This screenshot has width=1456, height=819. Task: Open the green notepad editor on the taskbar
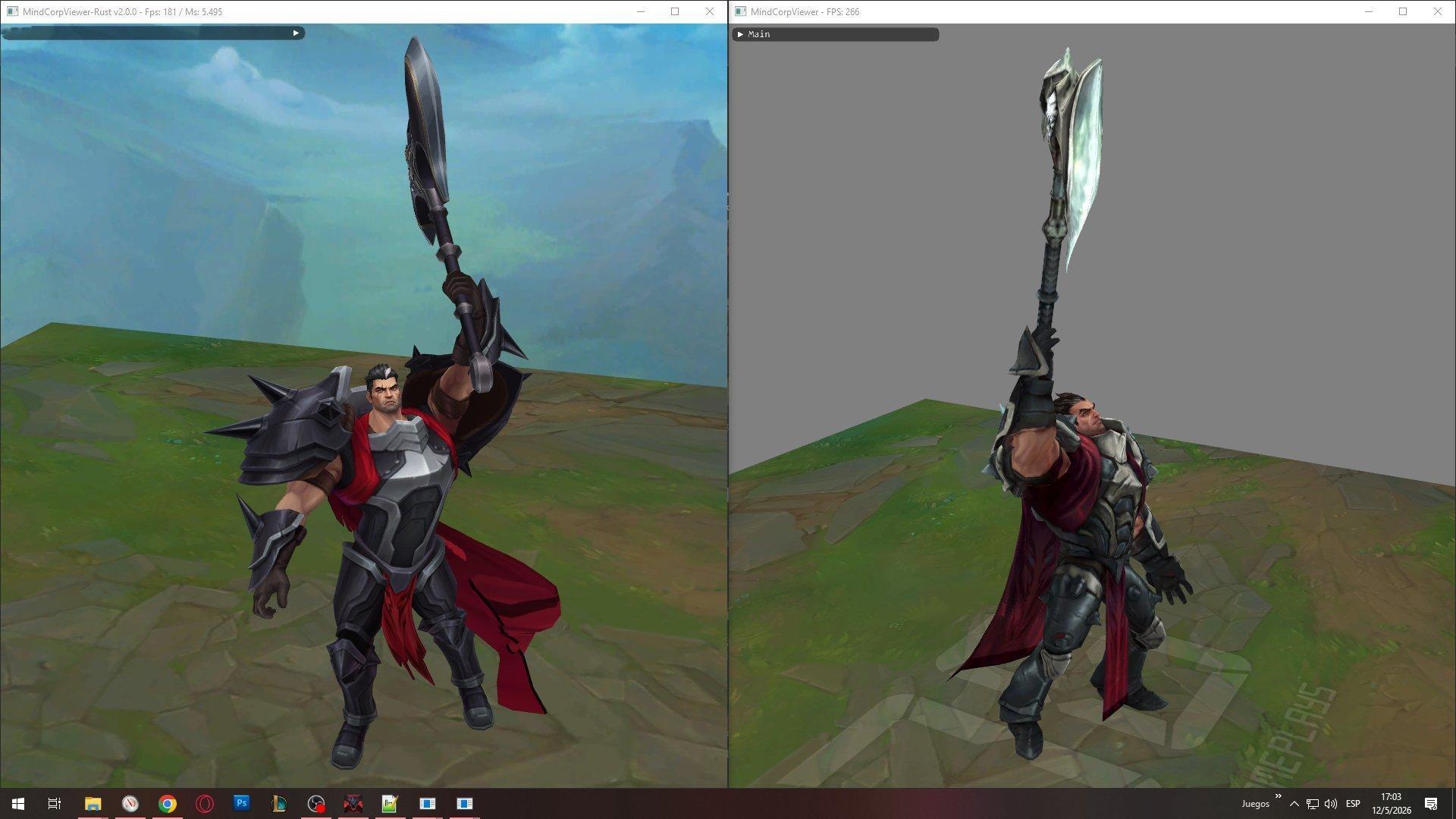tap(391, 804)
